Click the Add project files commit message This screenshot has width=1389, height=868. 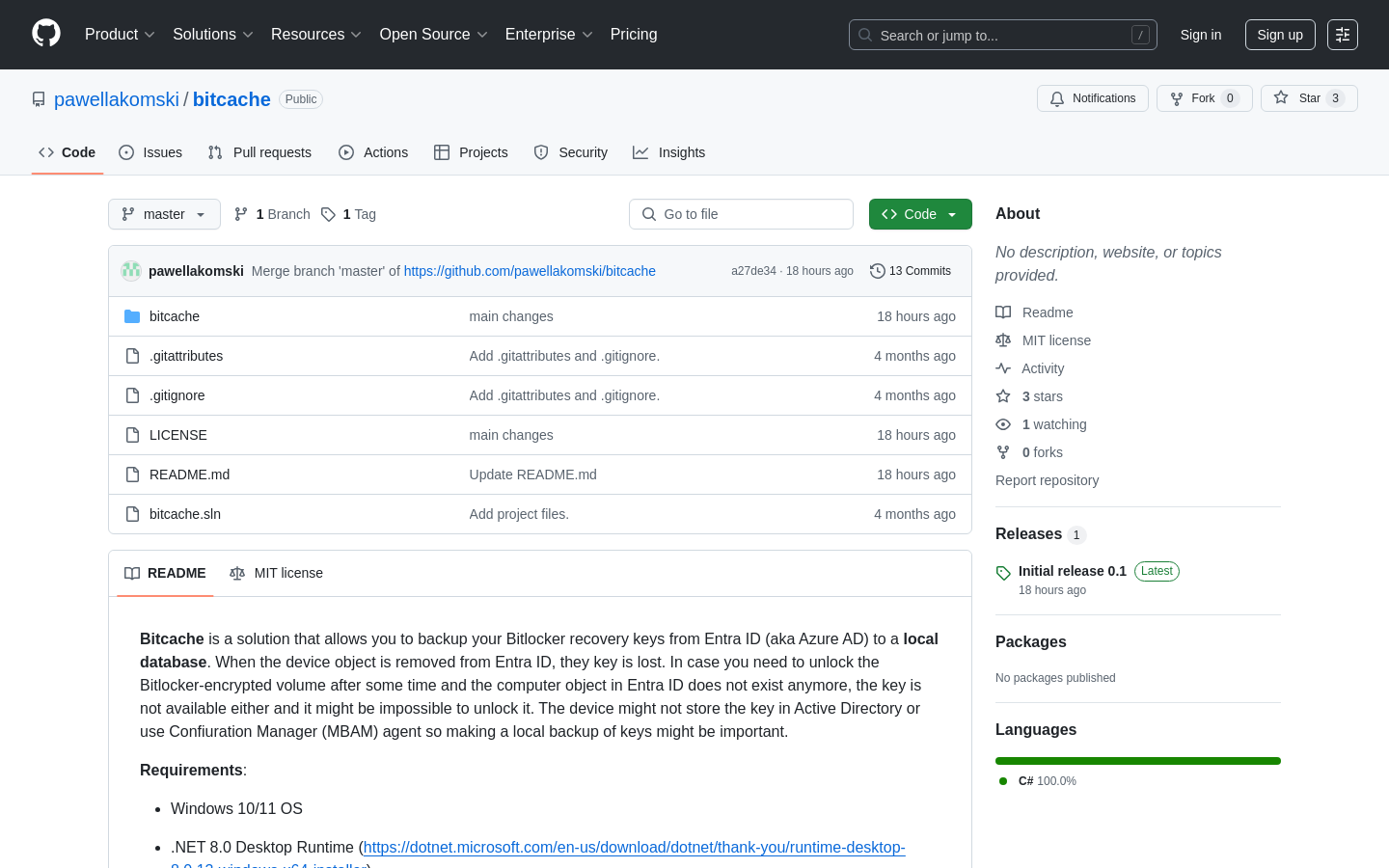click(x=519, y=514)
